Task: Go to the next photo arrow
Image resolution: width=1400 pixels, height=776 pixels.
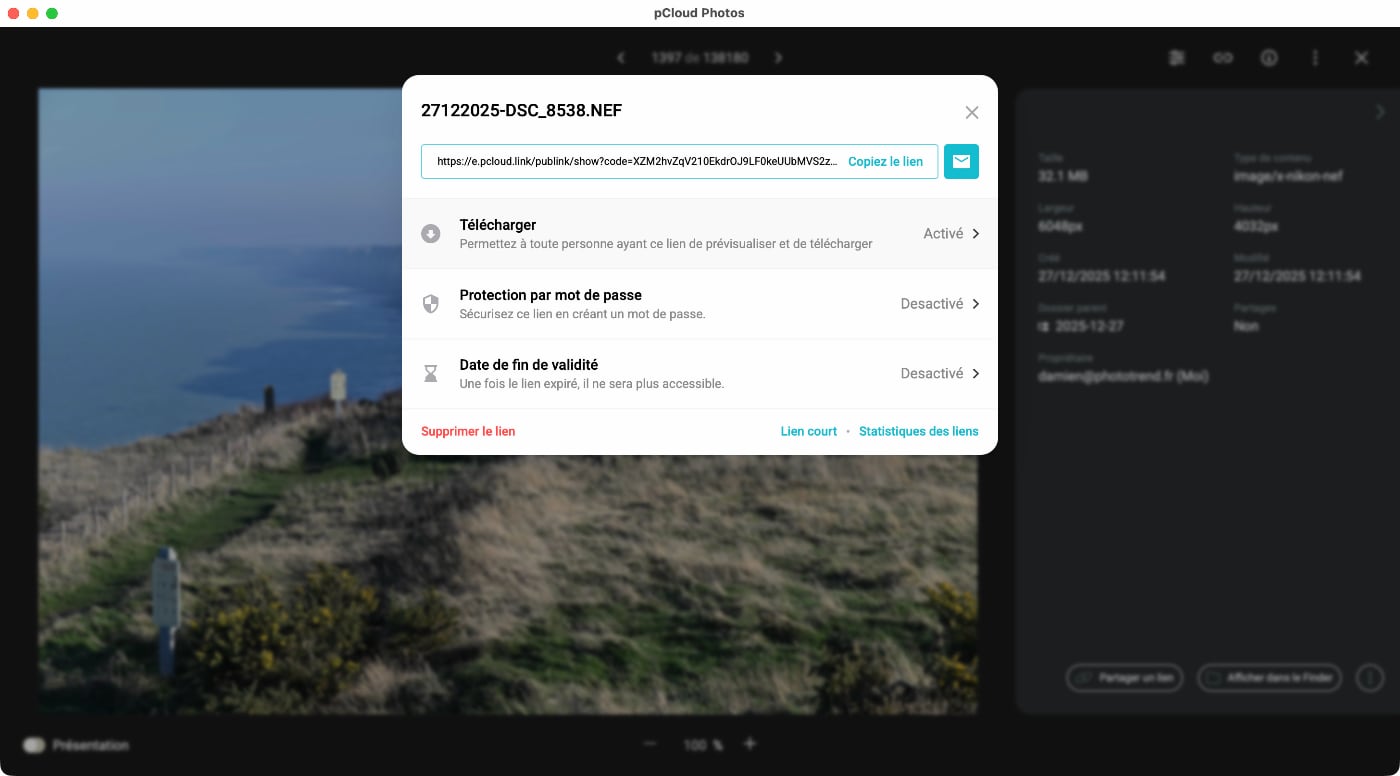Action: [779, 58]
